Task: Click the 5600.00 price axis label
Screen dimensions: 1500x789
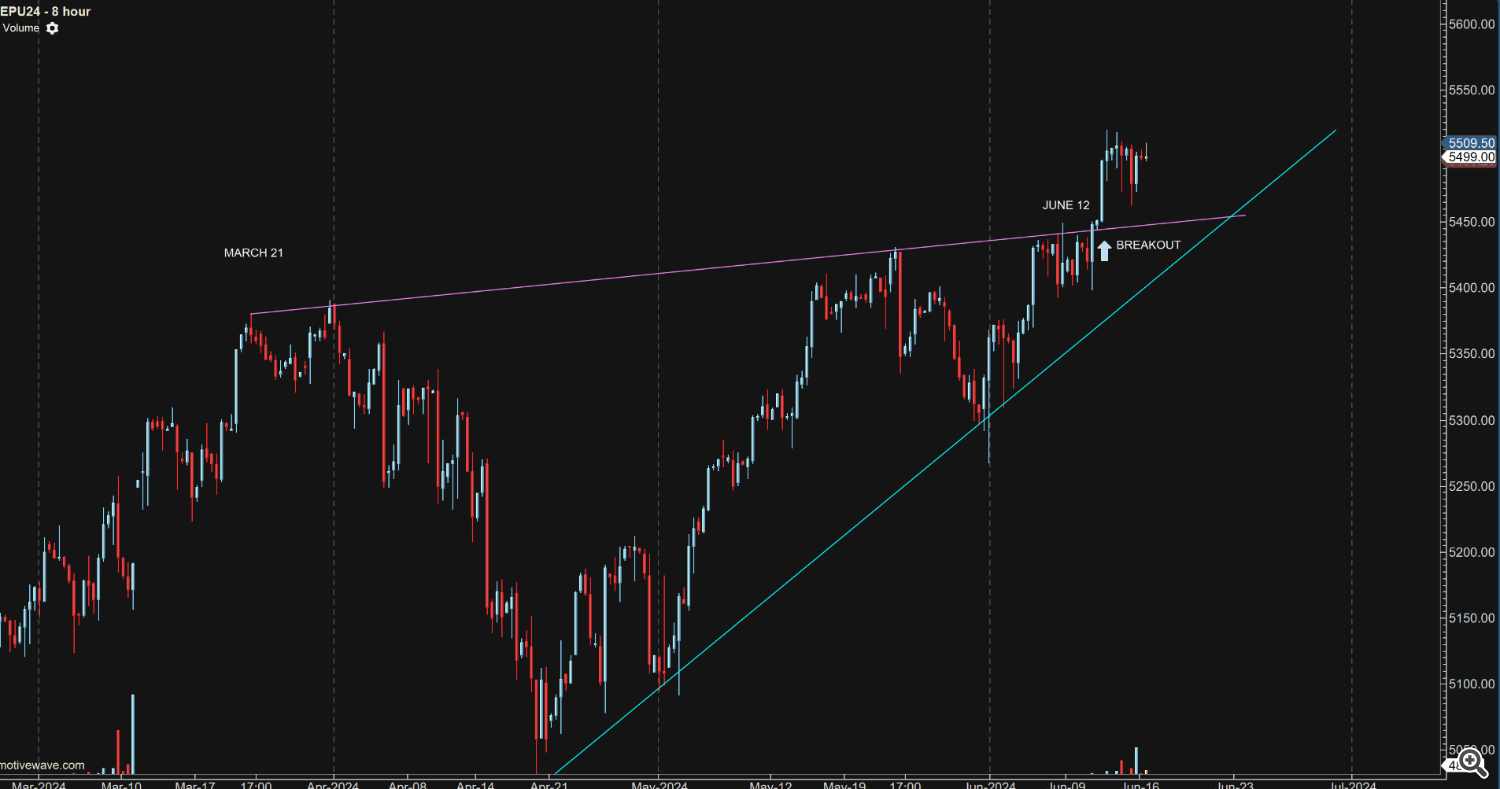Action: tap(1471, 24)
